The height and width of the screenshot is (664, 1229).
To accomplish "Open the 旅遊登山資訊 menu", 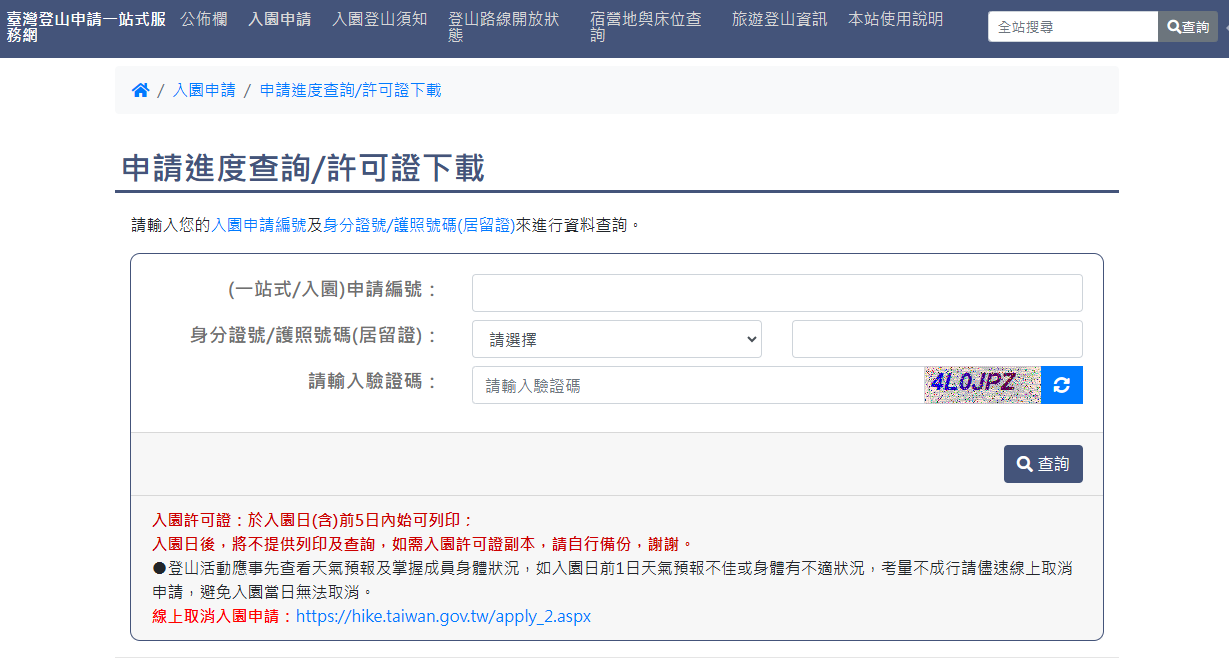I will click(x=779, y=19).
